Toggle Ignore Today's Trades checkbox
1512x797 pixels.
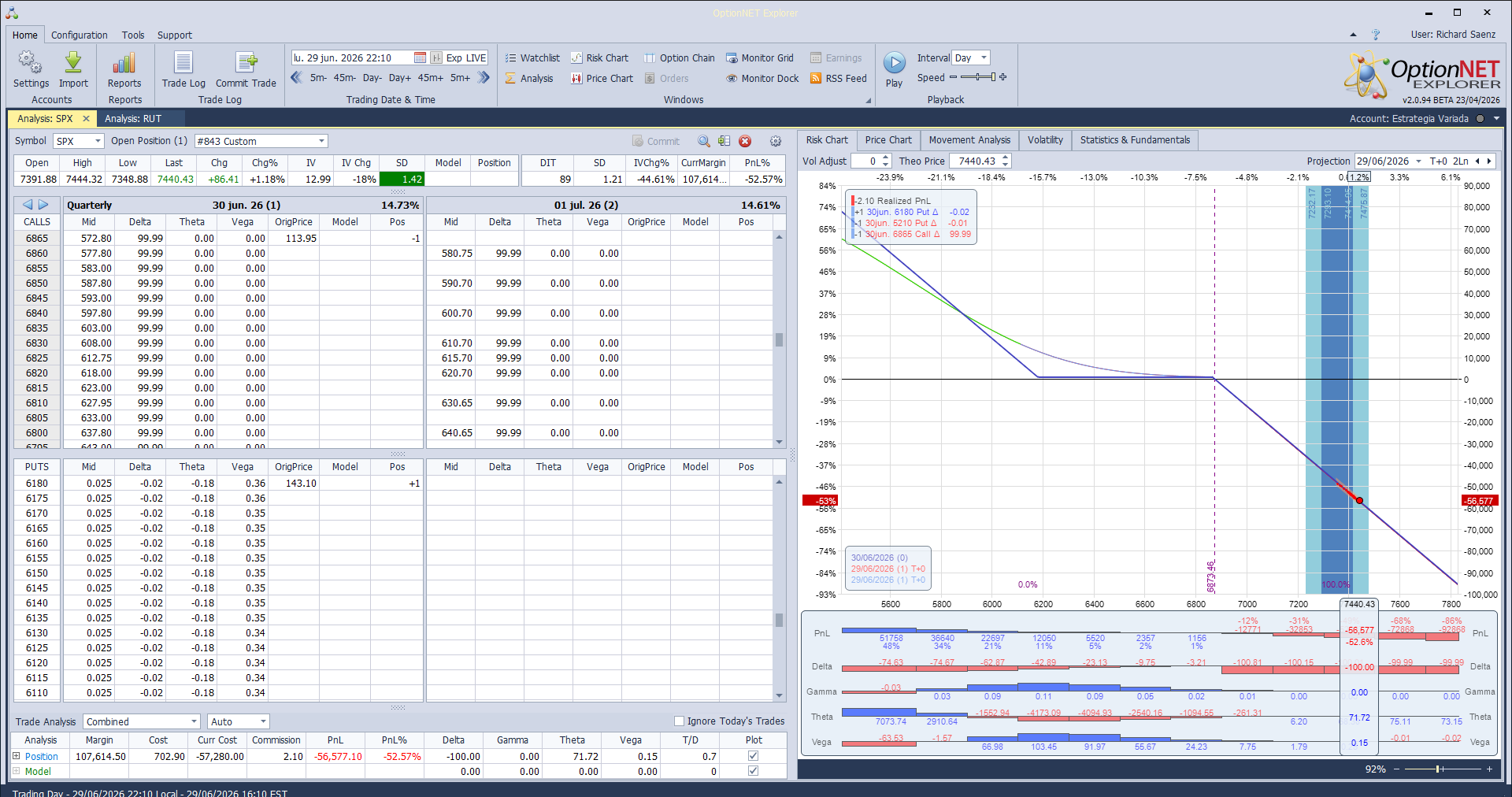(679, 721)
